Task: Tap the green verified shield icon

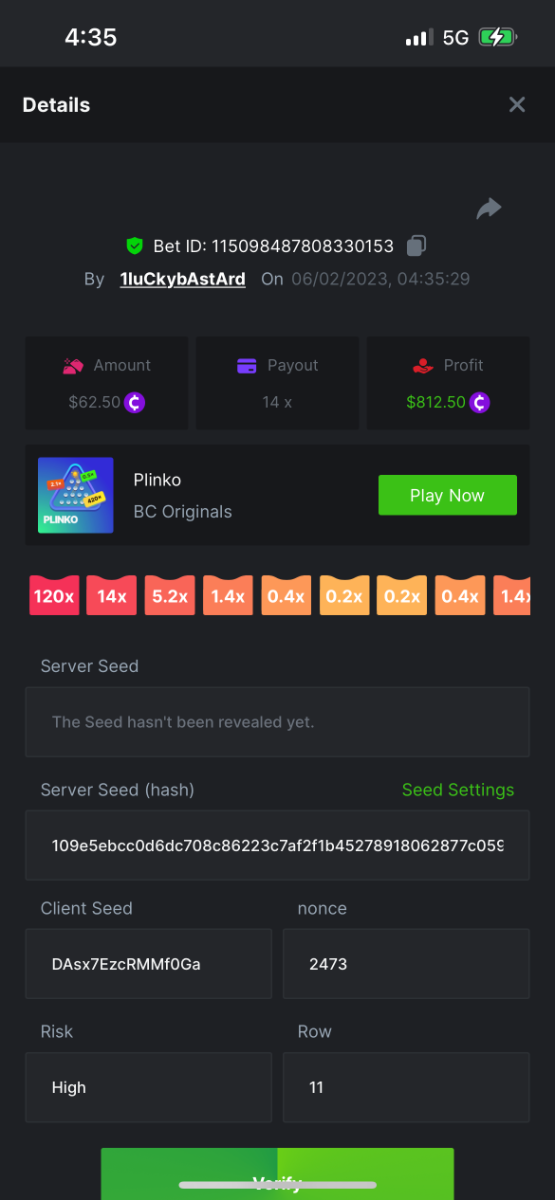Action: [134, 246]
